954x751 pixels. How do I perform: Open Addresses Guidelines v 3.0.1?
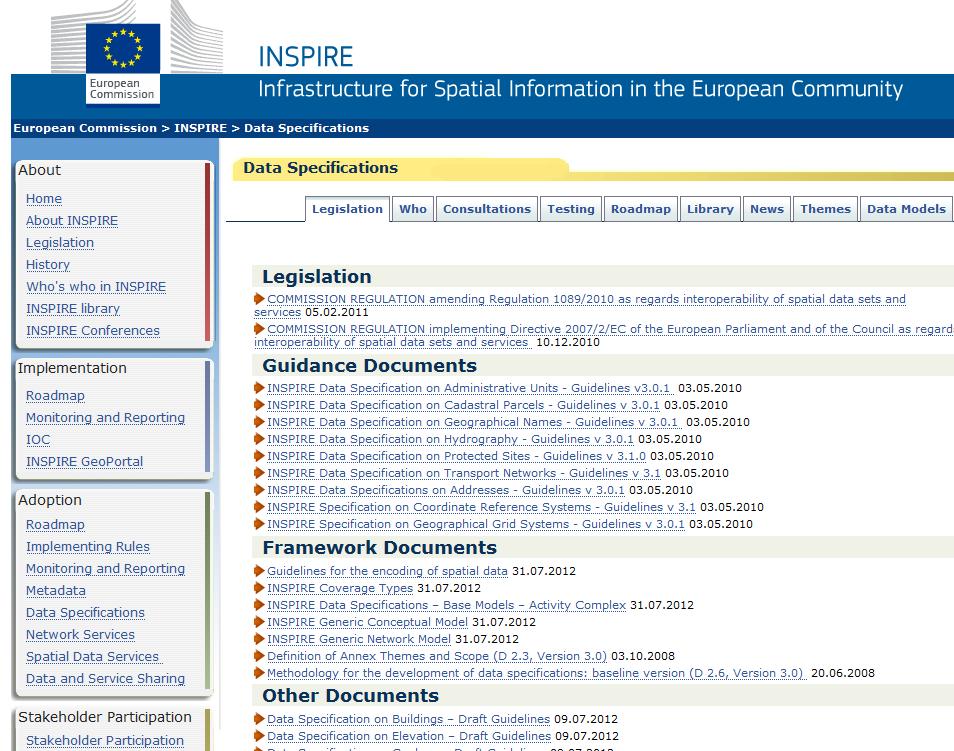click(x=446, y=491)
